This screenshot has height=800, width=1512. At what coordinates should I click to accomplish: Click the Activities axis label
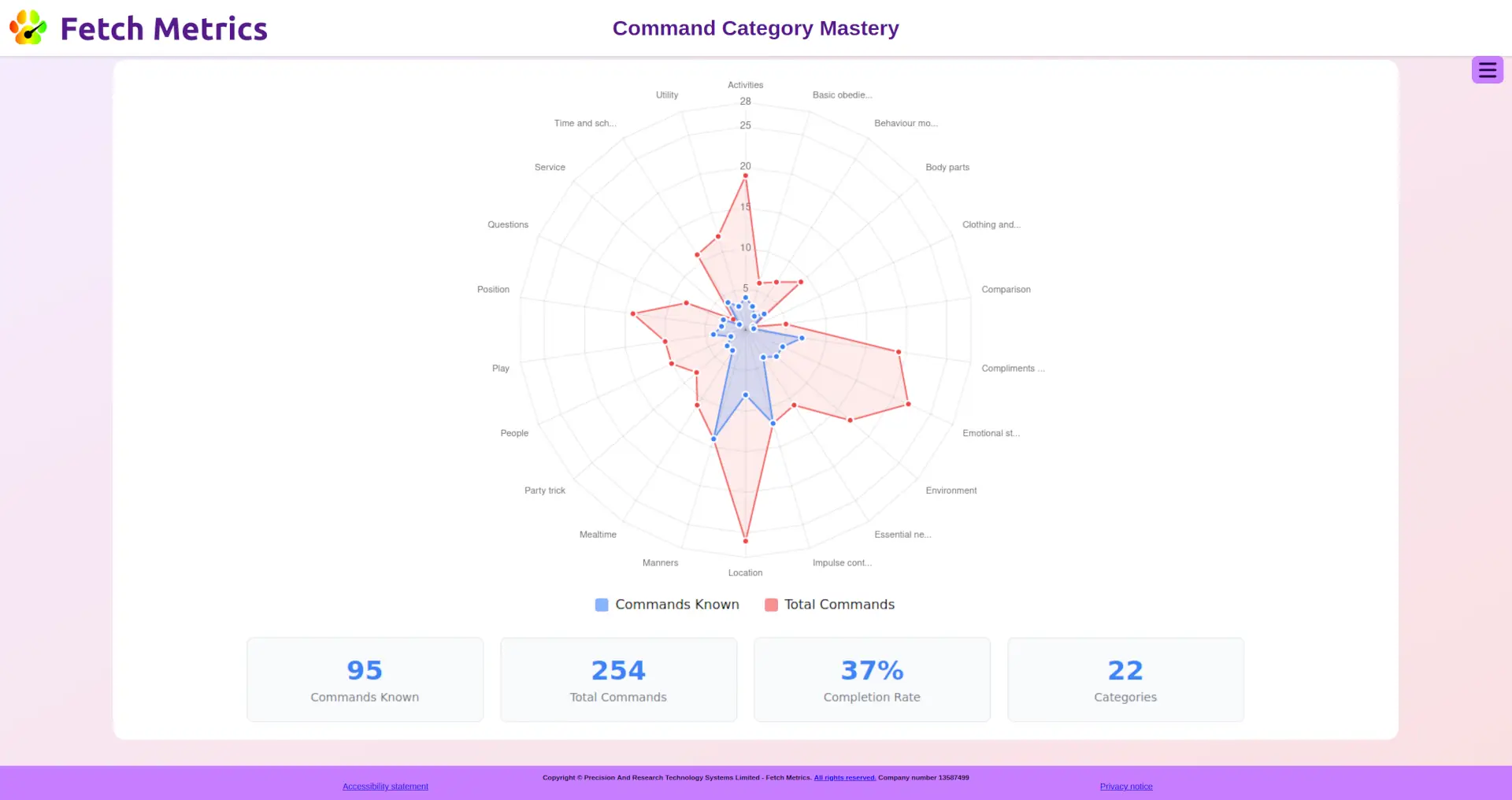tap(745, 85)
